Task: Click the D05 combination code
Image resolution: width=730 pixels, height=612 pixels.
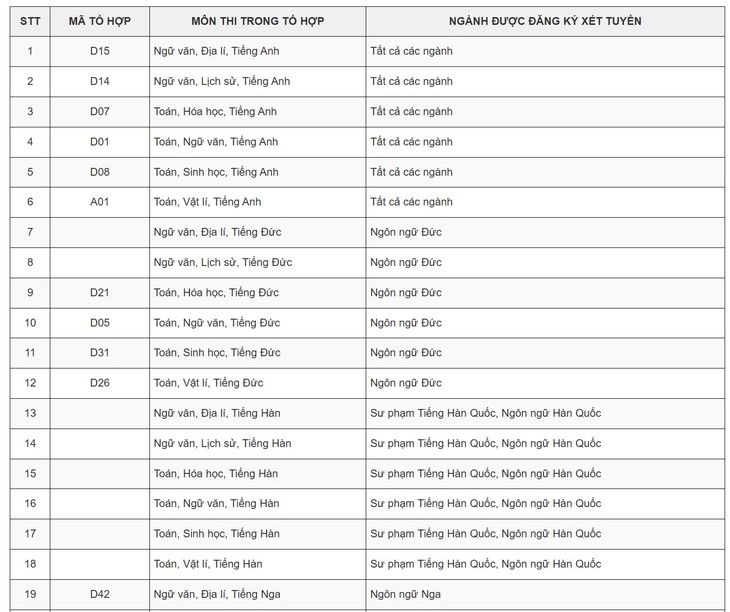Action: coord(100,323)
